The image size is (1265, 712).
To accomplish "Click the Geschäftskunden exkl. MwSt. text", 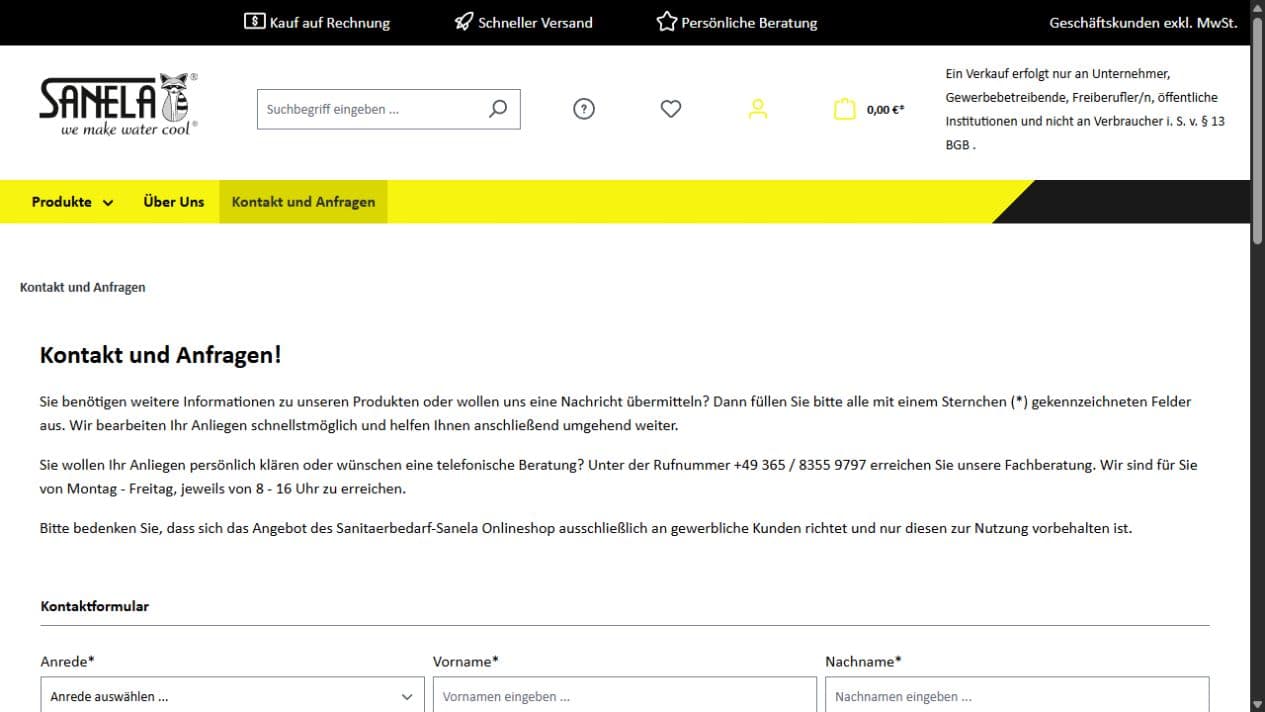I will tap(1143, 22).
